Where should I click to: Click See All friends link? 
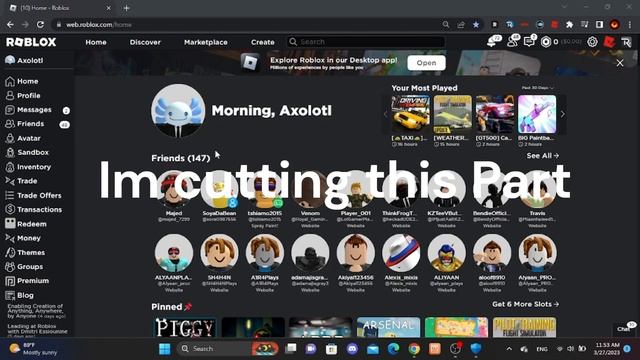pyautogui.click(x=542, y=156)
